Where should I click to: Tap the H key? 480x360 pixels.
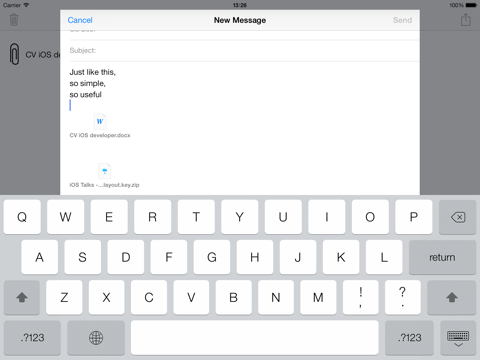255,257
